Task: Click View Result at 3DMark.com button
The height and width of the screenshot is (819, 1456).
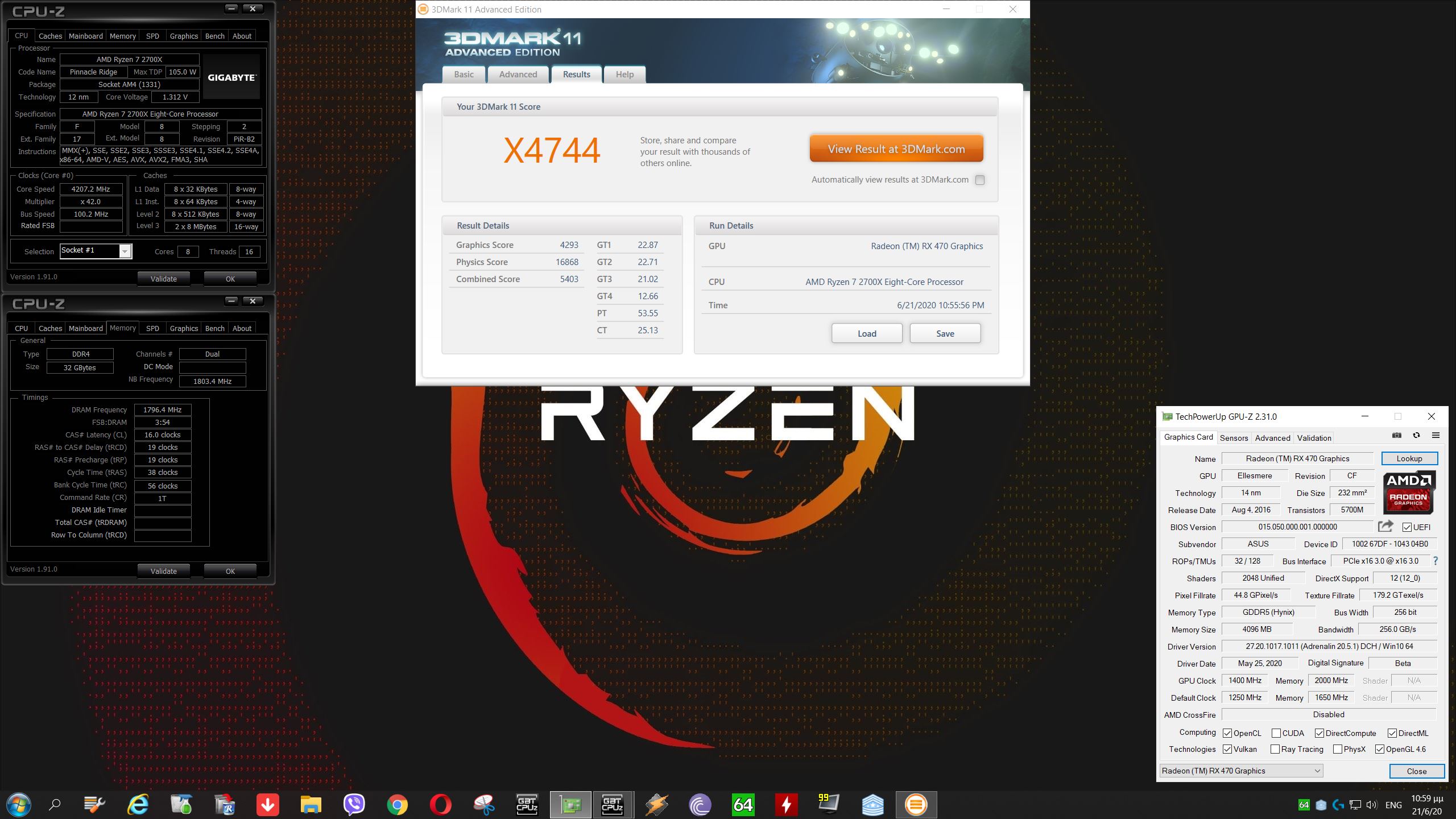Action: 896,149
